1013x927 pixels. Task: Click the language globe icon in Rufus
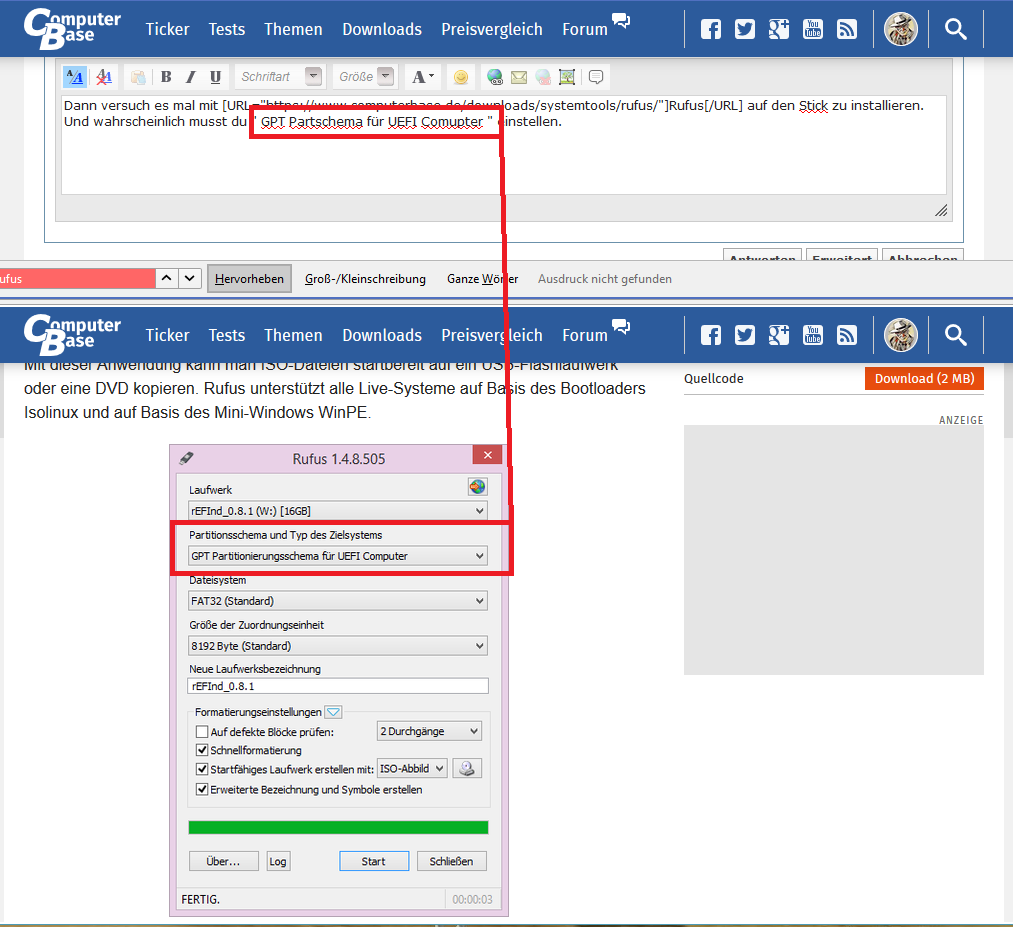click(477, 487)
